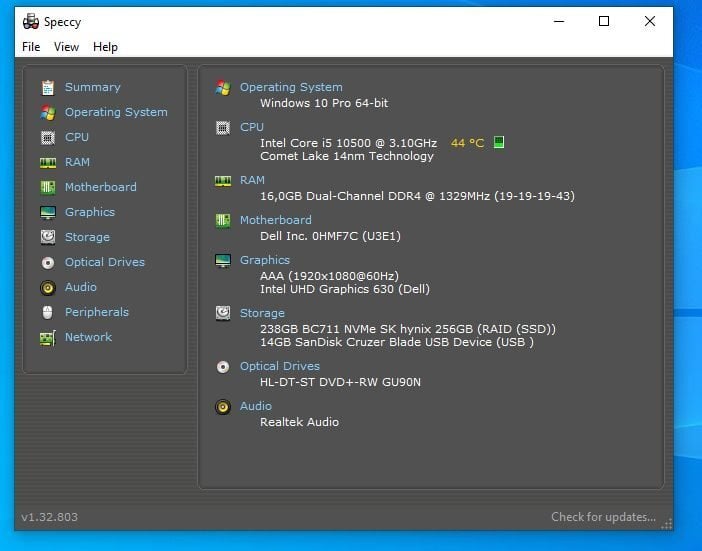Click the Intel UHD Graphics 630 (Dell) text
Screen dimensions: 702x551
click(345, 289)
